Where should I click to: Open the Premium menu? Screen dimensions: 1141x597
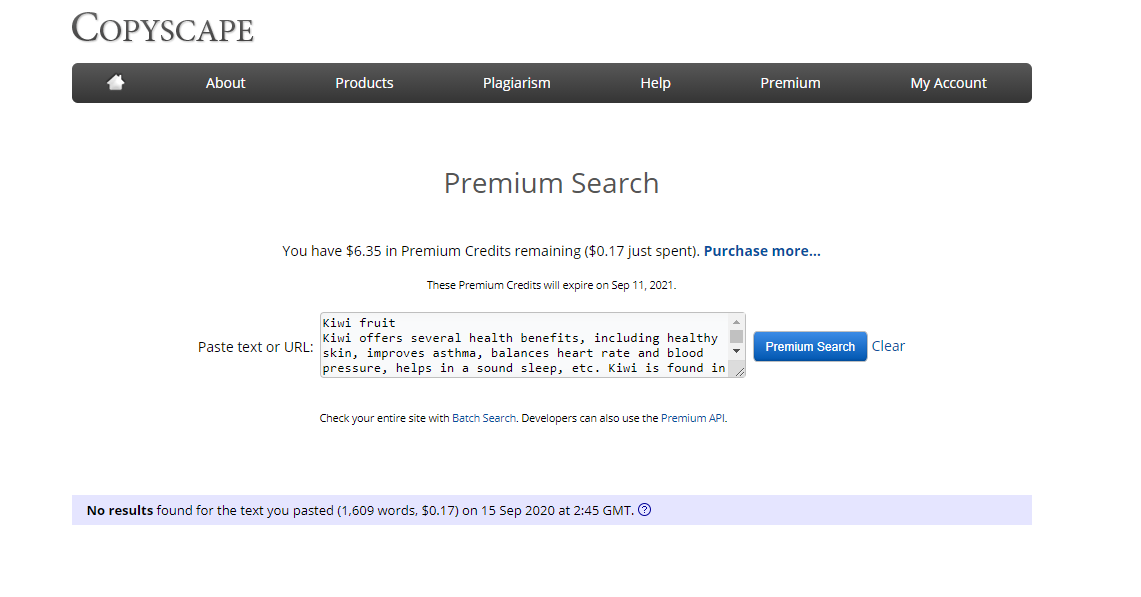[790, 83]
